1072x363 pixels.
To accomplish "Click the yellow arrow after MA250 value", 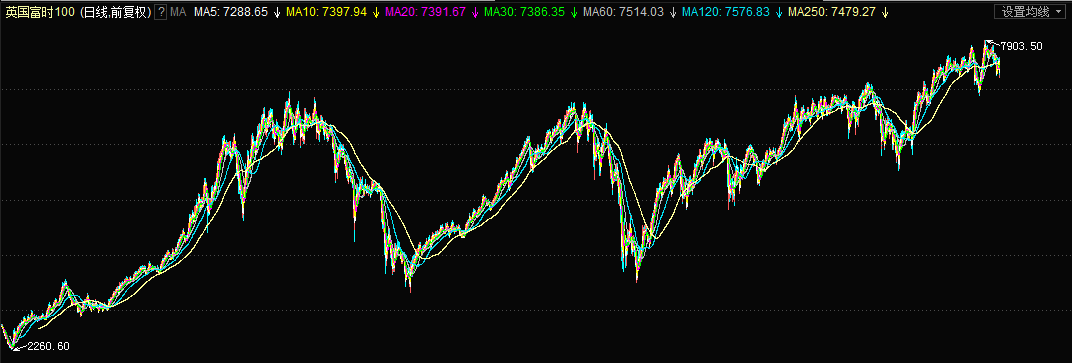I will pyautogui.click(x=885, y=12).
